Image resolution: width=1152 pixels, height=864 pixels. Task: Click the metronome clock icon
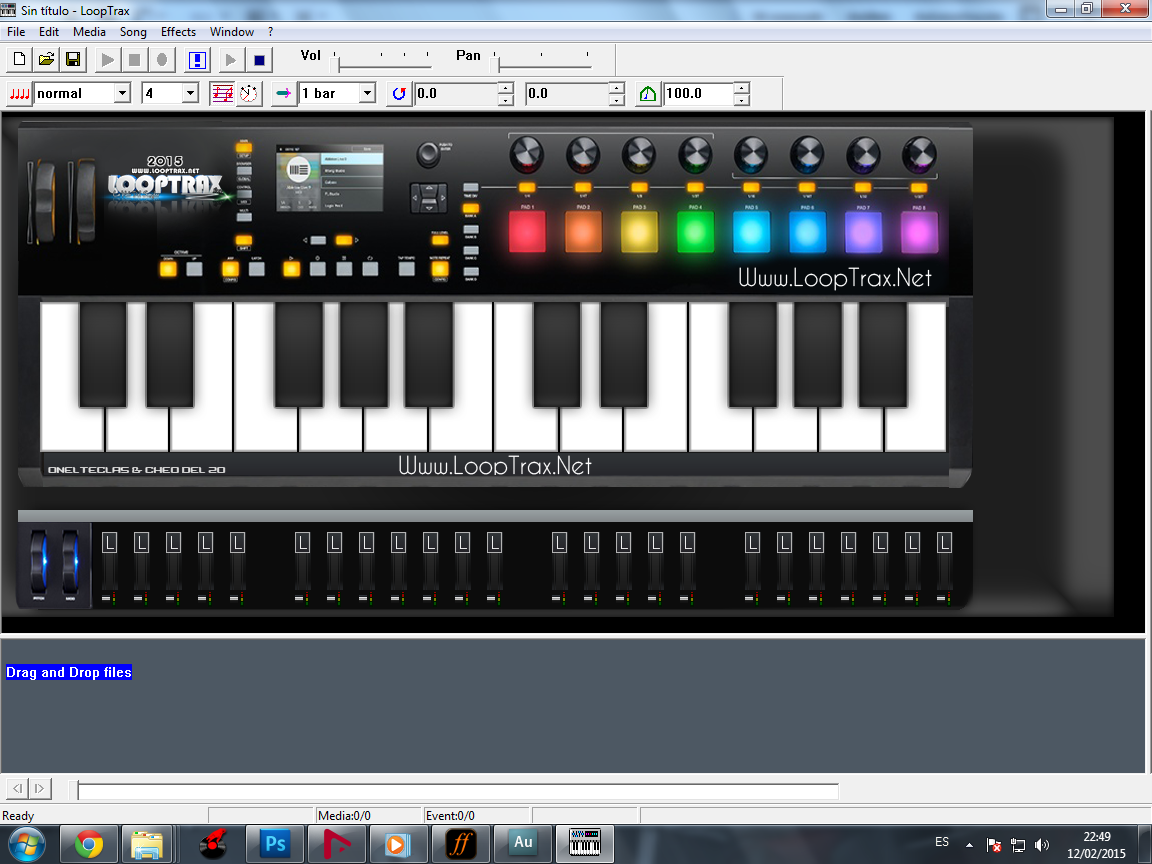(x=249, y=93)
